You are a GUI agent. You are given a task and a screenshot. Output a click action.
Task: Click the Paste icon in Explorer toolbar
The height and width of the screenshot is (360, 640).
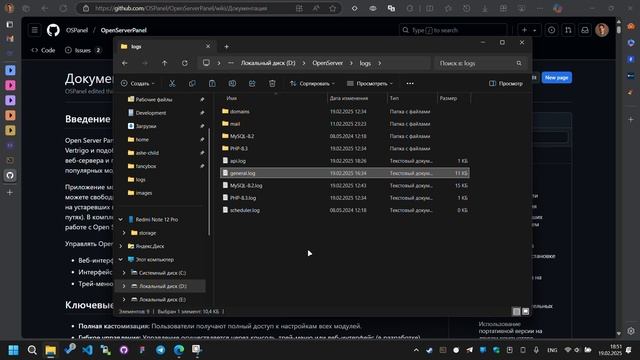pos(212,84)
